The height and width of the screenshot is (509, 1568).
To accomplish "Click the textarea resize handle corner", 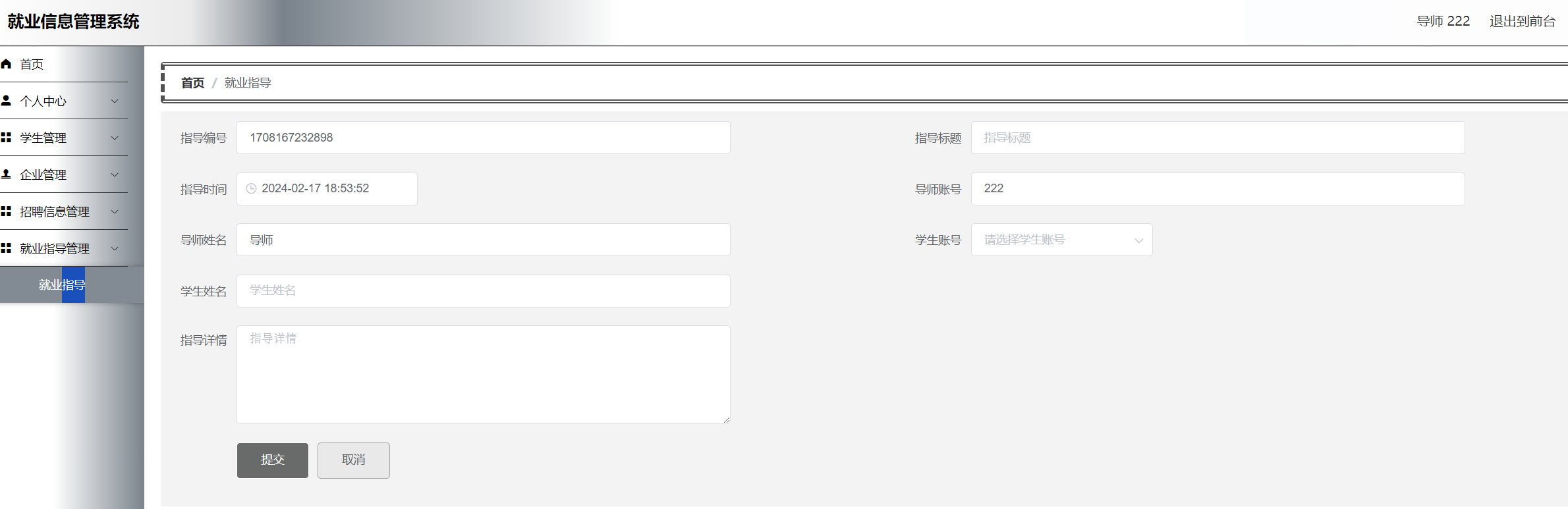I will point(726,419).
